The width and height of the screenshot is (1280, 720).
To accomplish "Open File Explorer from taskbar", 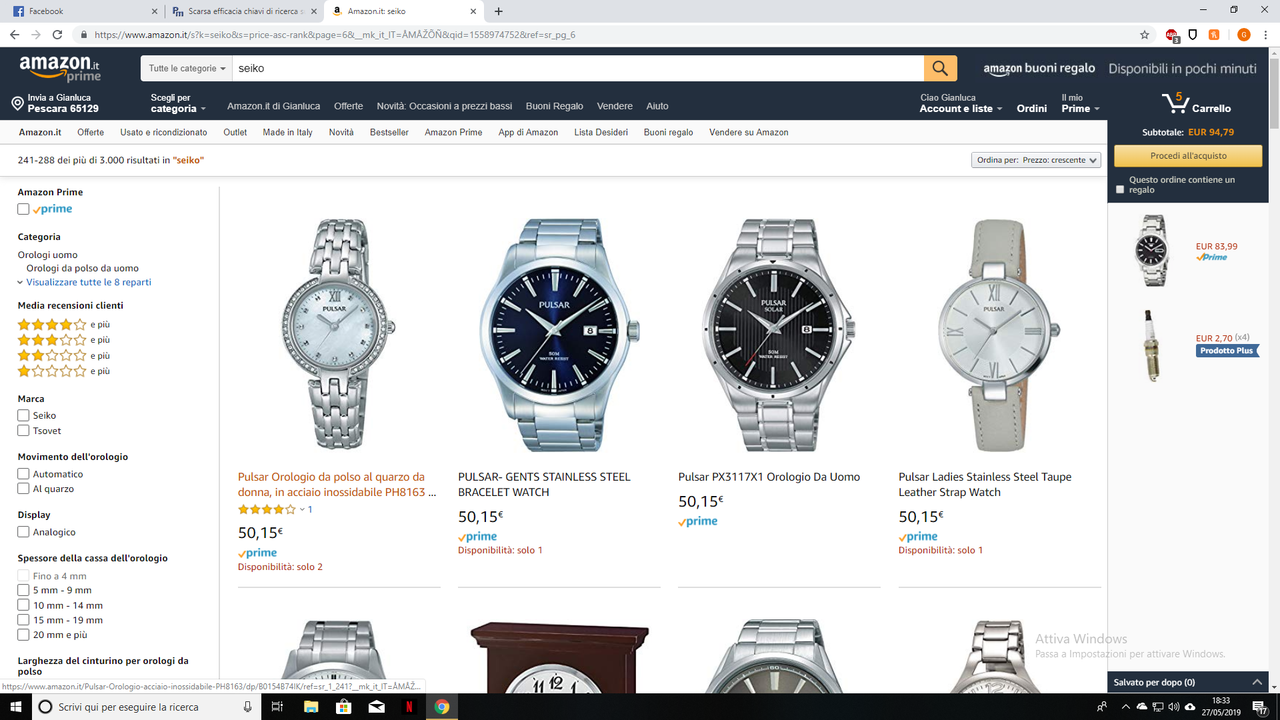I will click(x=311, y=707).
